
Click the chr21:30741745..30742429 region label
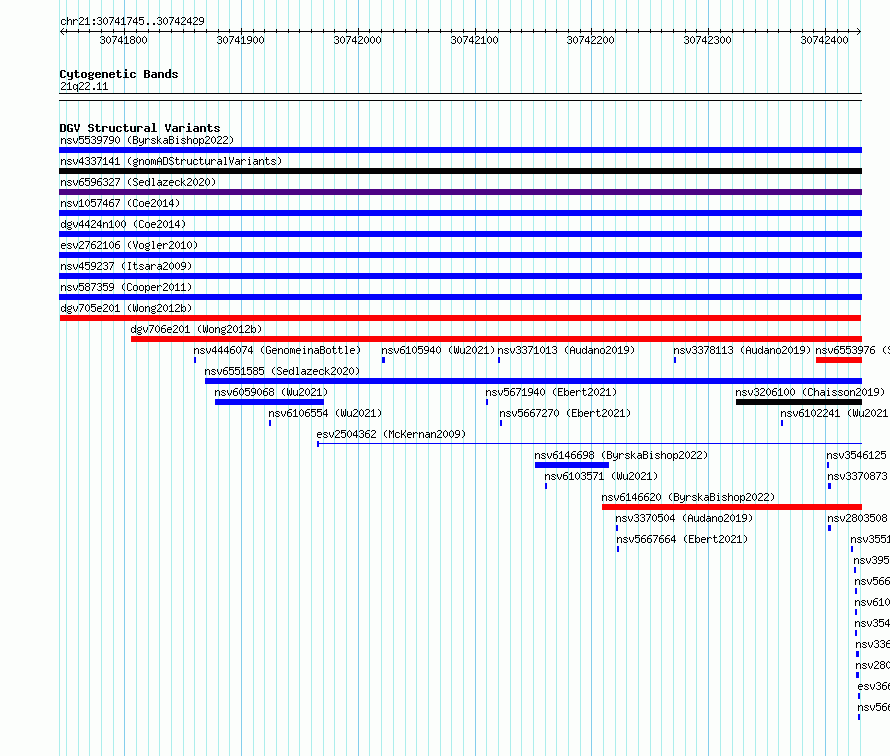coord(132,21)
